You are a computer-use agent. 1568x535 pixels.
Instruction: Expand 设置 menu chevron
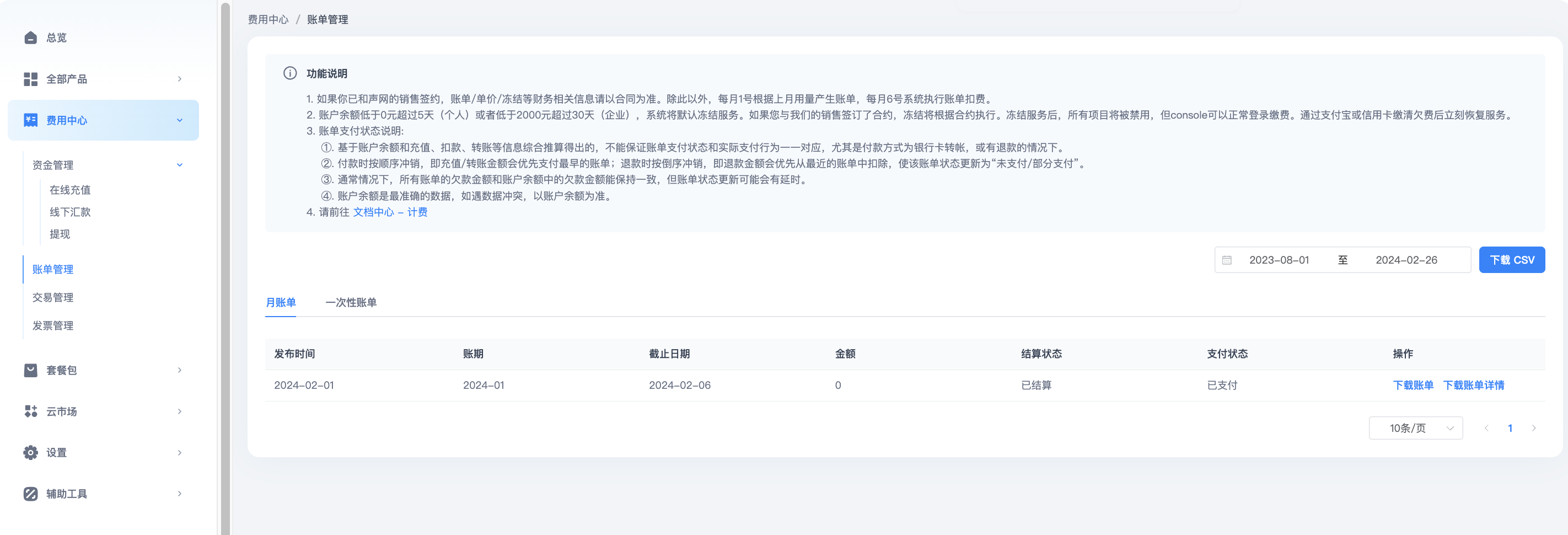180,452
